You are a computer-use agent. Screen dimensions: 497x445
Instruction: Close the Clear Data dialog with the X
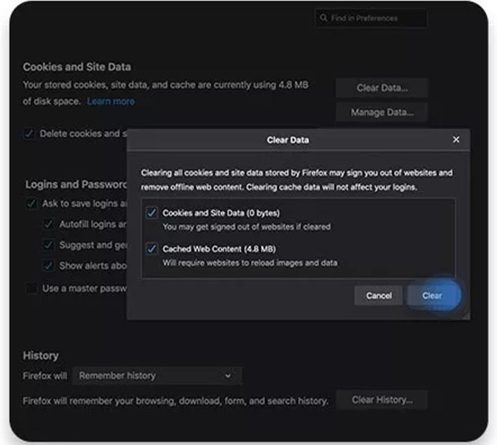pyautogui.click(x=456, y=140)
